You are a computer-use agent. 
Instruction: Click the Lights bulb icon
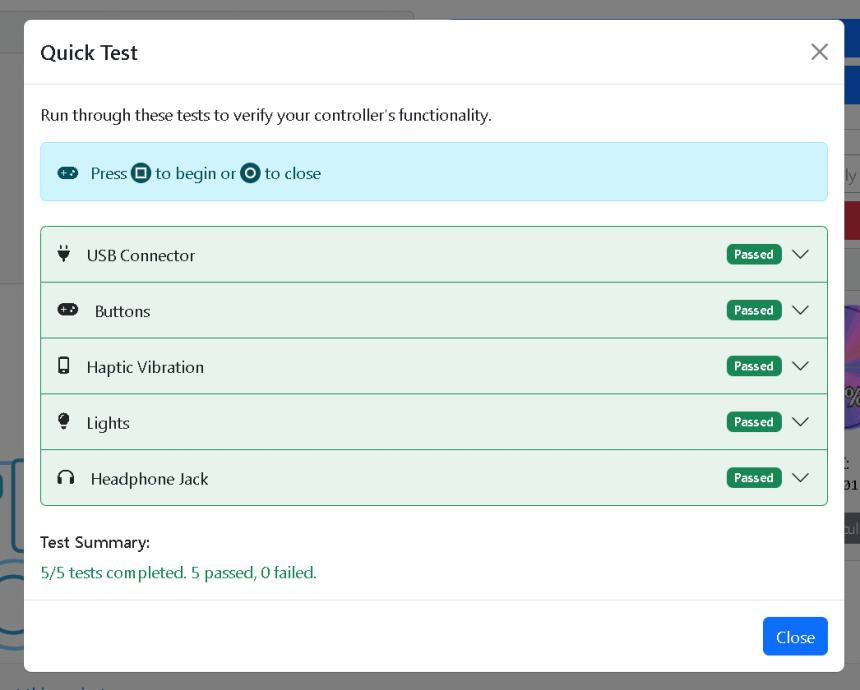pos(64,422)
